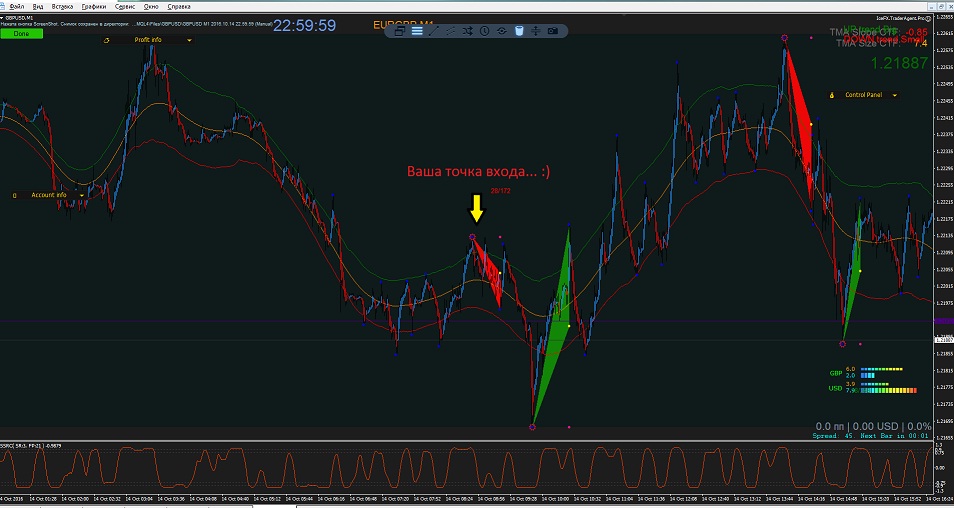Viewport: 954px width, 508px height.
Task: Click the vertical compress arrows icon
Action: click(536, 31)
